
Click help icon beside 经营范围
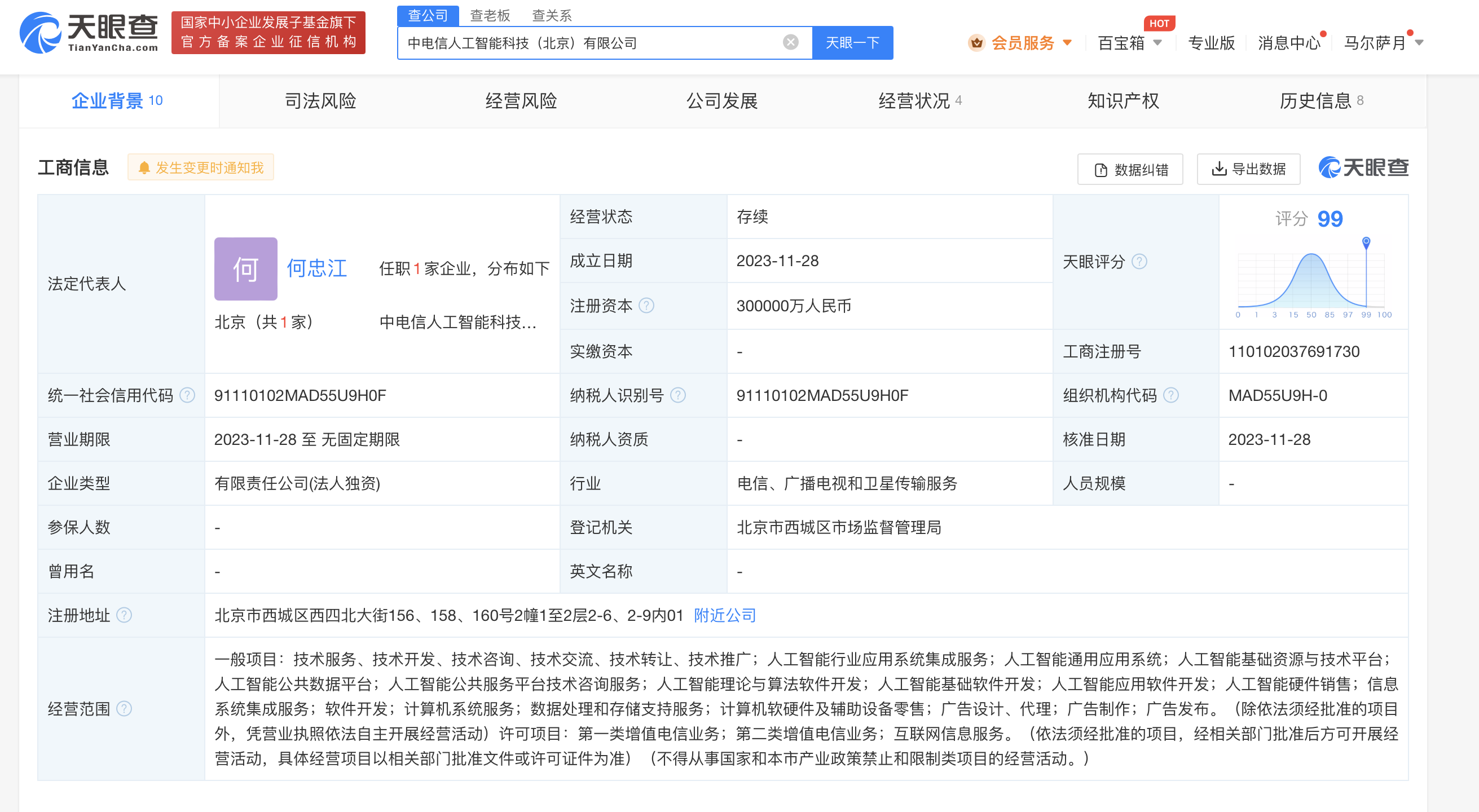pyautogui.click(x=124, y=709)
